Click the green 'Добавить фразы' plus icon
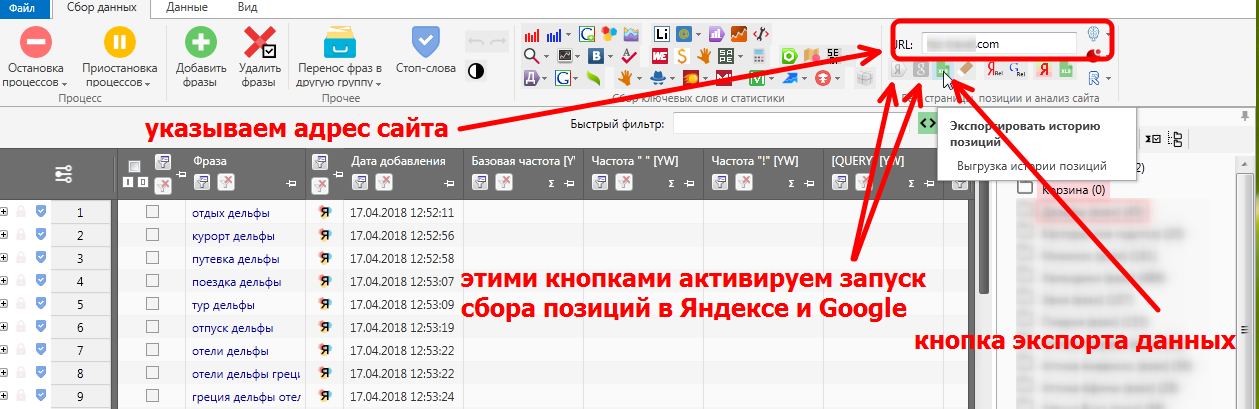 click(x=201, y=43)
